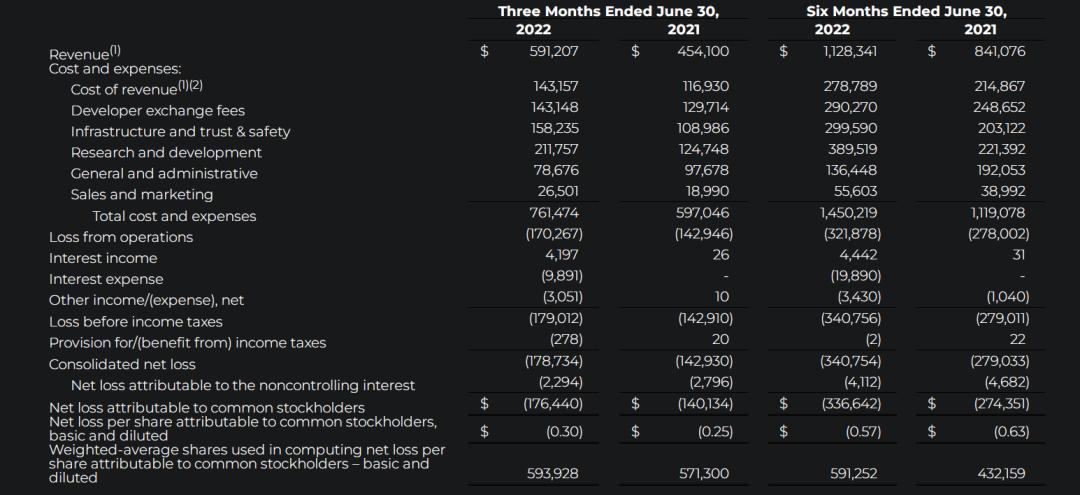Select the General and administrative label

pyautogui.click(x=164, y=173)
